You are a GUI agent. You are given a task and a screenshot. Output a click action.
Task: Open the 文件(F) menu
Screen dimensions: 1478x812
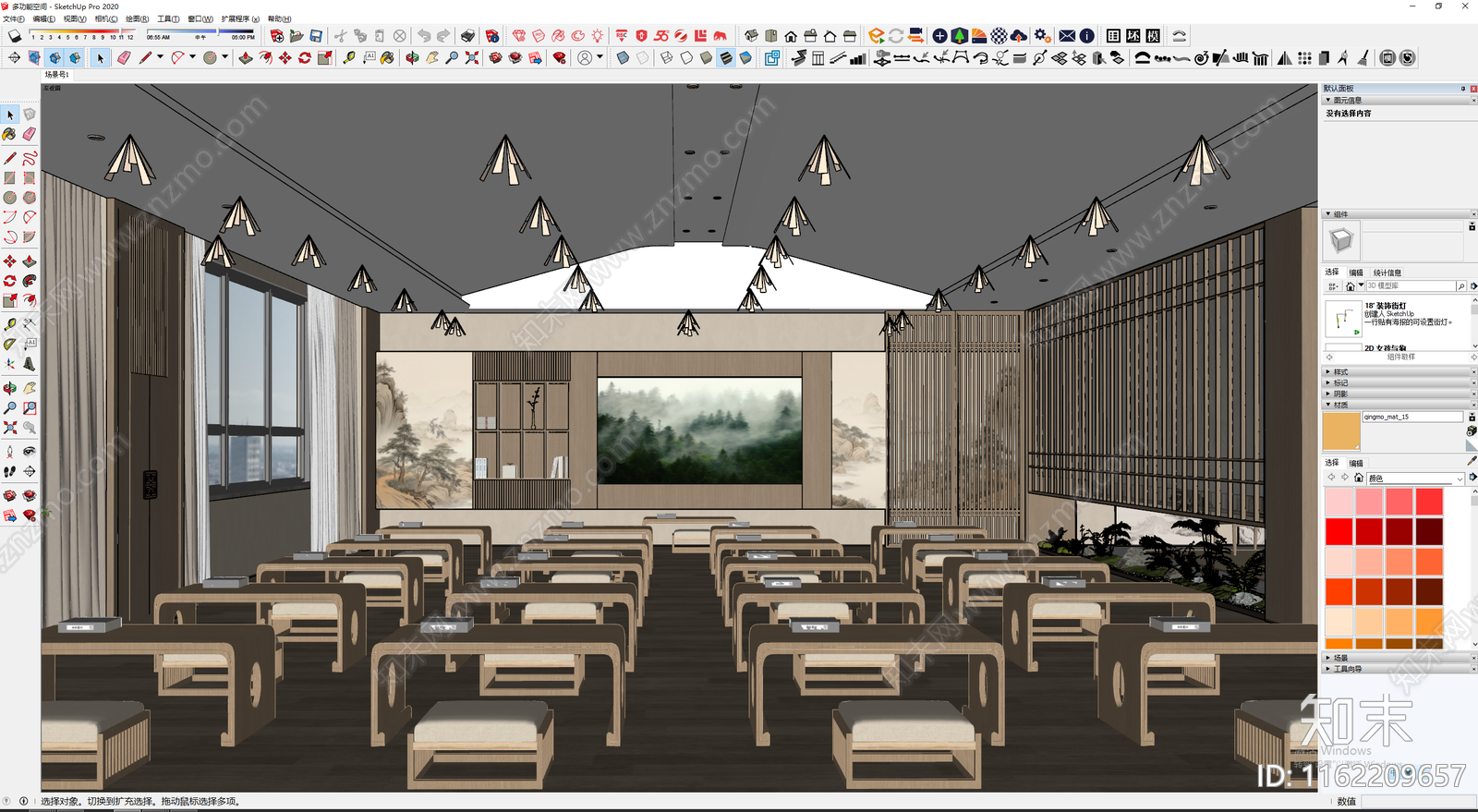click(14, 18)
